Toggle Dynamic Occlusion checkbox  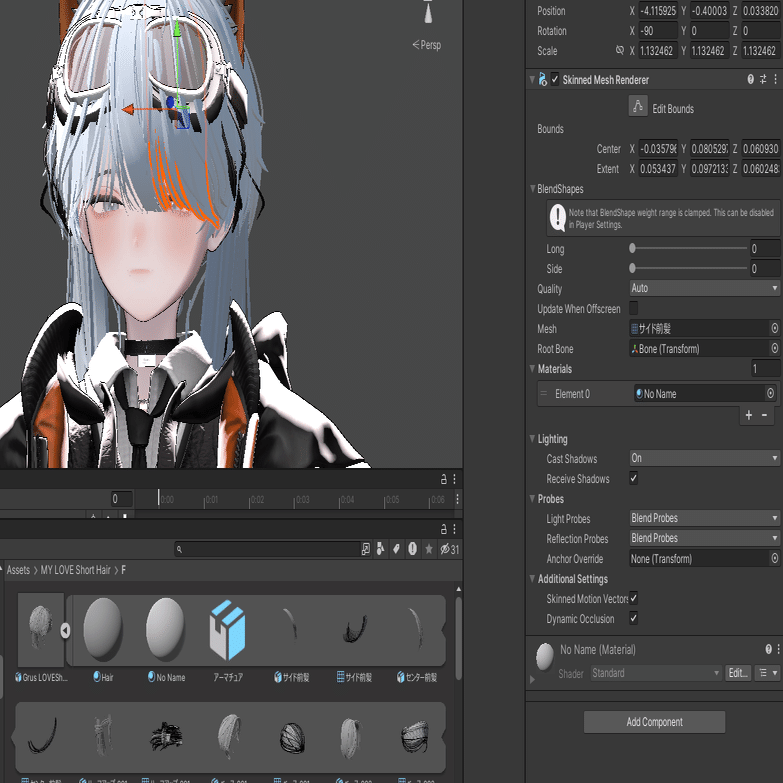634,618
